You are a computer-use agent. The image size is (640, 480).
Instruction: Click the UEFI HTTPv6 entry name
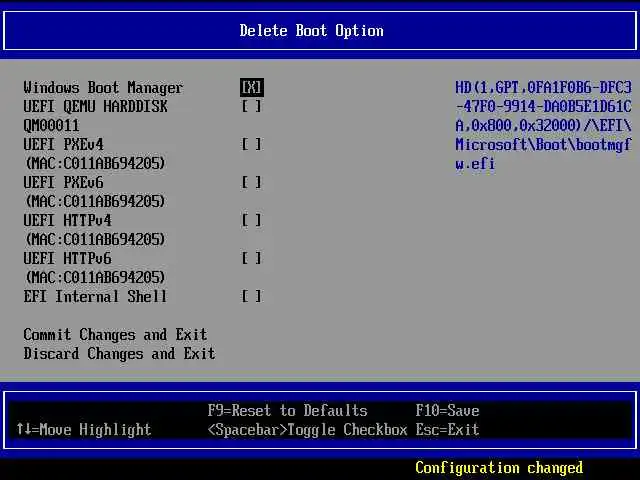tap(67, 258)
